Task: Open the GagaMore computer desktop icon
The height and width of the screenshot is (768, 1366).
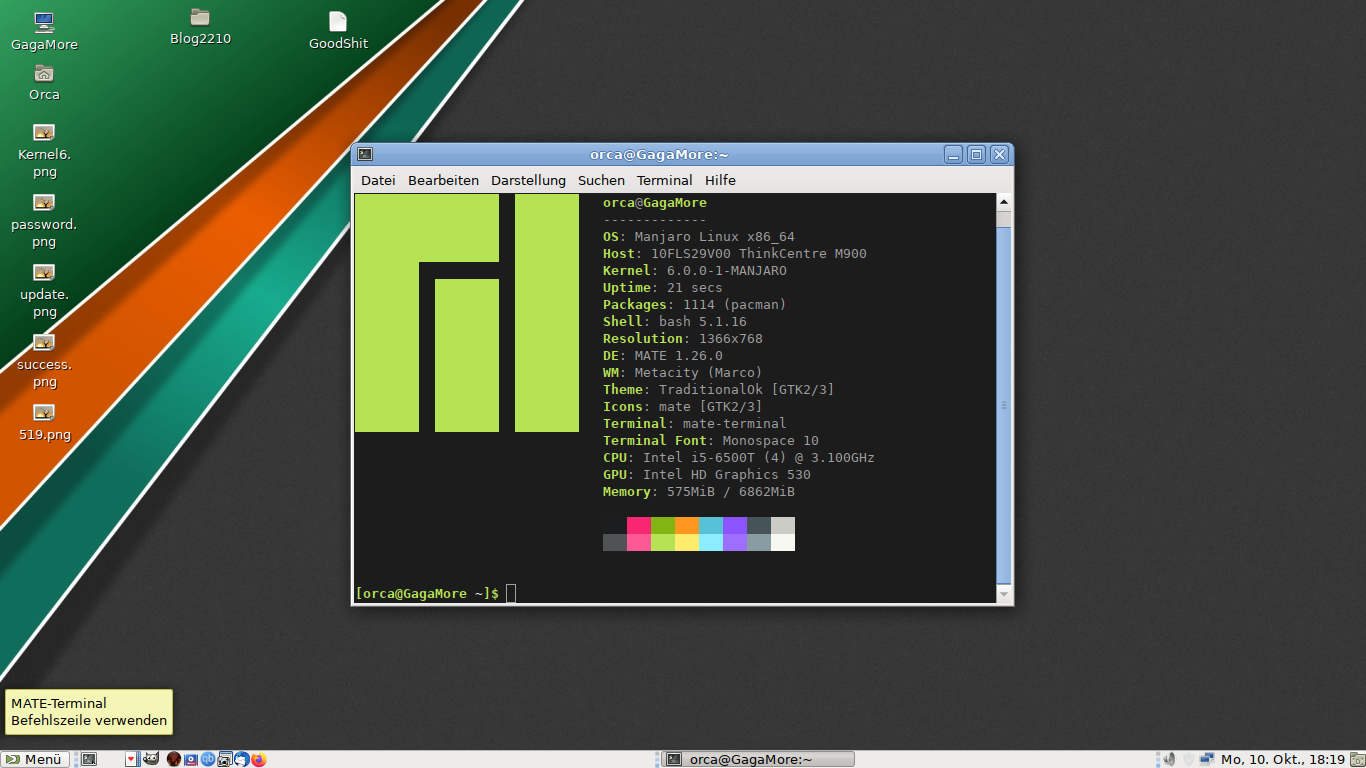Action: 44,31
